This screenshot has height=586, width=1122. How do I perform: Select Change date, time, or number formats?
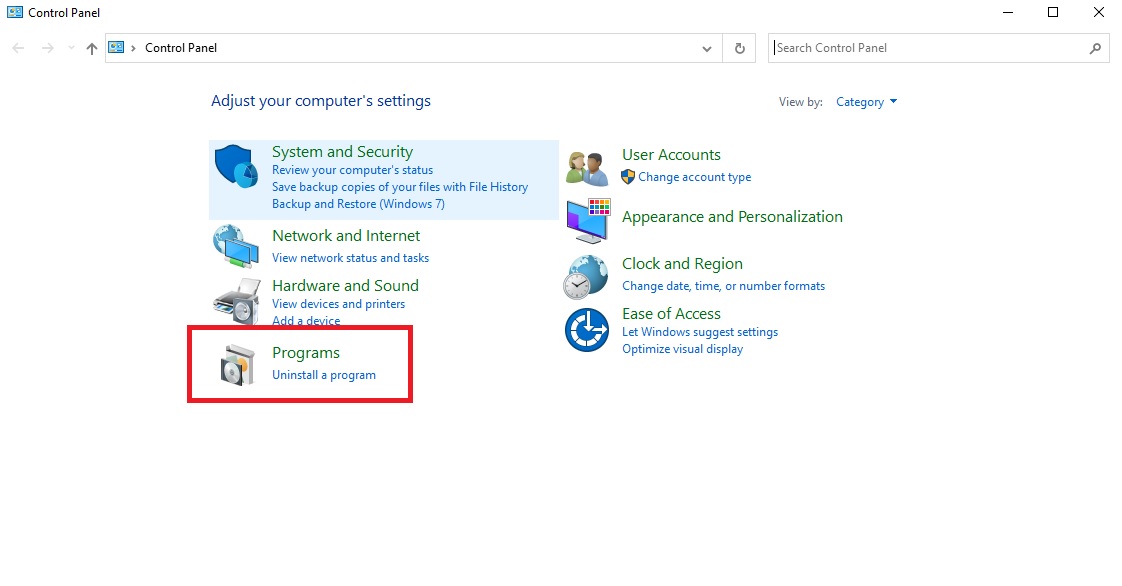723,286
